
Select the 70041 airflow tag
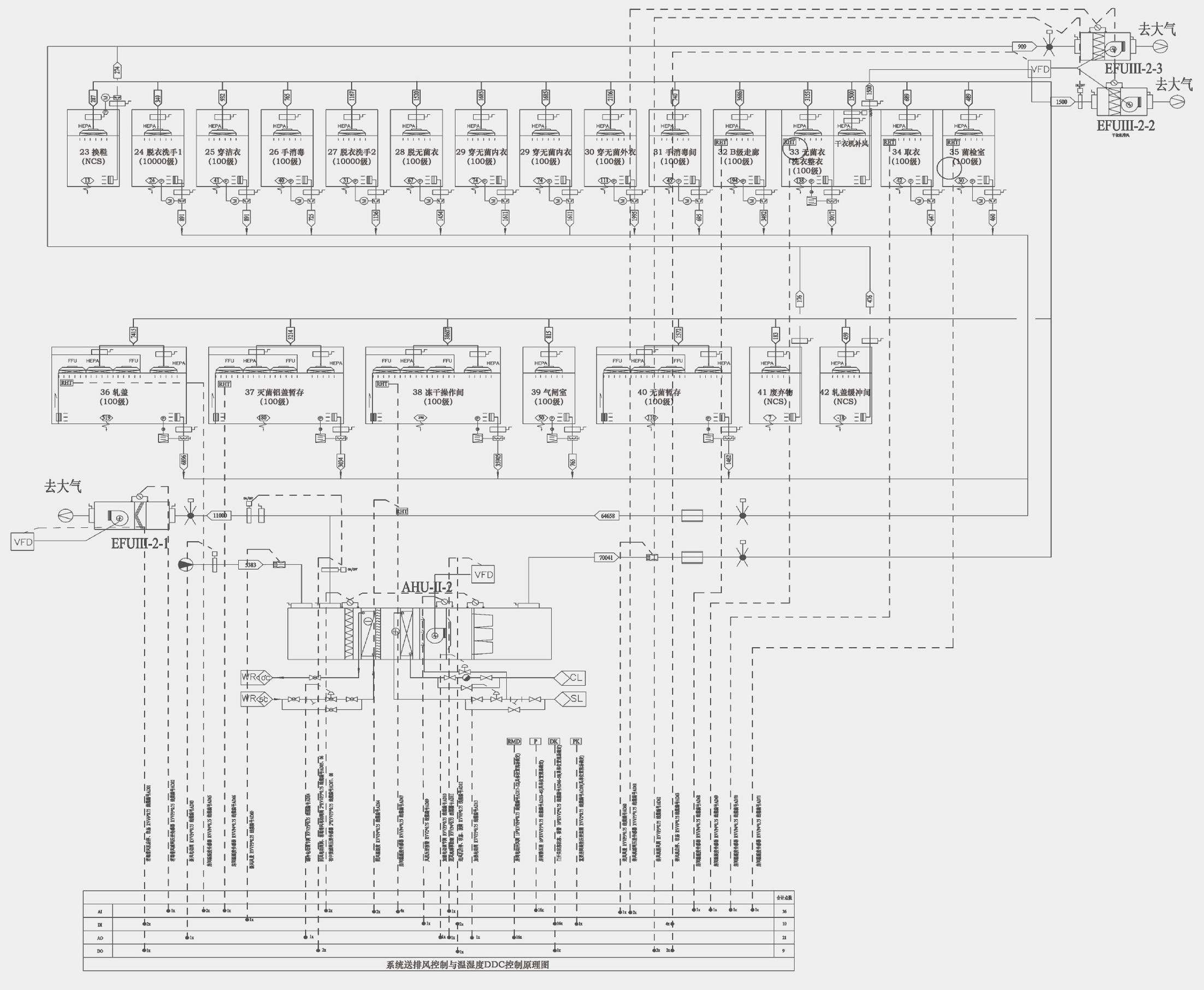tap(606, 557)
